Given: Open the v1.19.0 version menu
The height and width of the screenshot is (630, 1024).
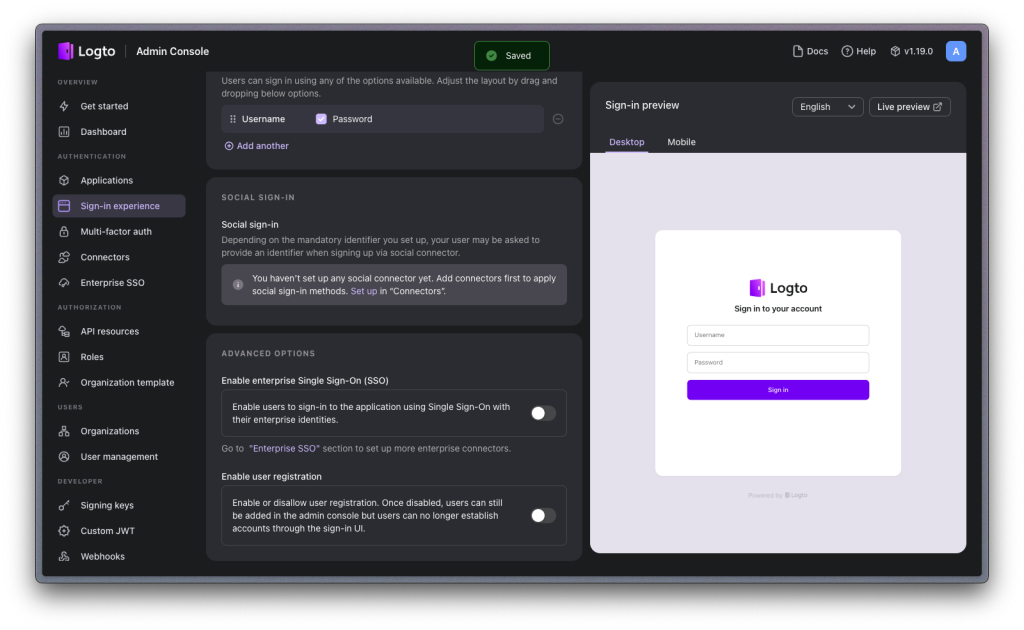Looking at the screenshot, I should pos(911,51).
